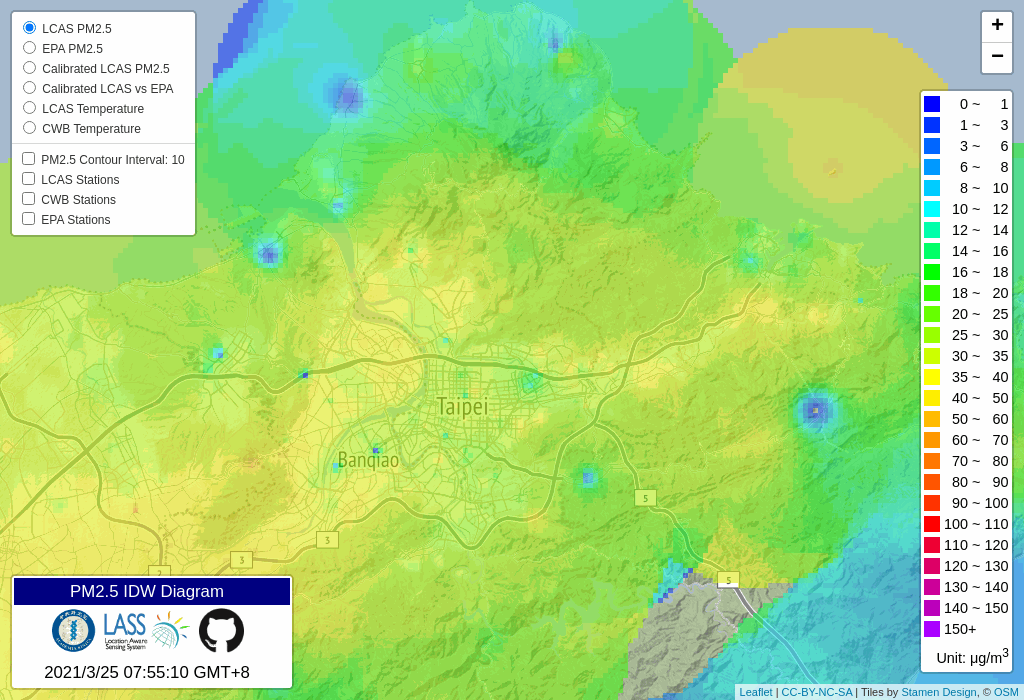The image size is (1024, 700).
Task: Select the EPA PM2.5 radio option
Action: pos(30,48)
